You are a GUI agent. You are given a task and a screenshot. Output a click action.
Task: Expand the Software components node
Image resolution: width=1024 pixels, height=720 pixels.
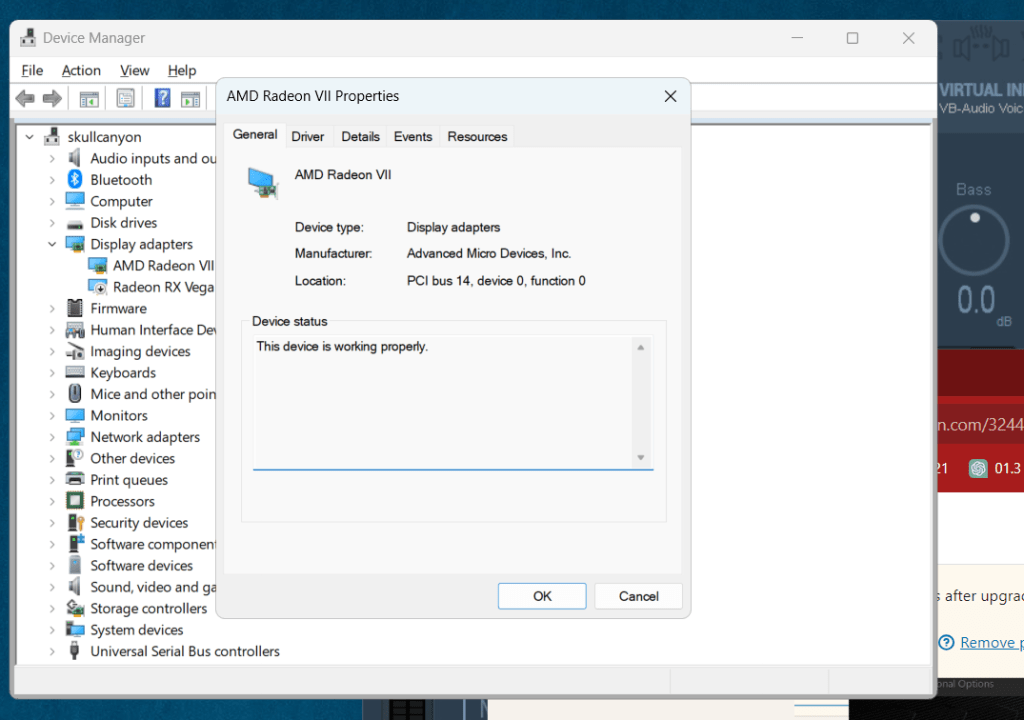pos(52,544)
